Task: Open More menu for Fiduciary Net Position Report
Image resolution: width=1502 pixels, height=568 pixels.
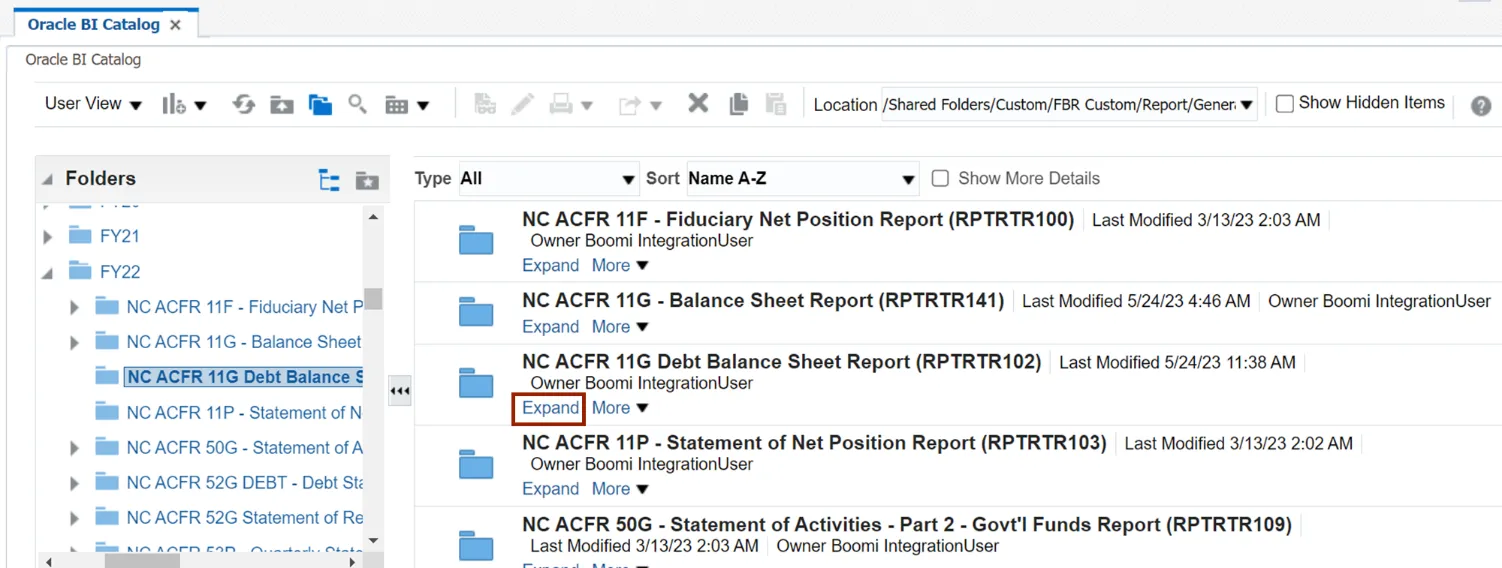Action: click(x=620, y=266)
